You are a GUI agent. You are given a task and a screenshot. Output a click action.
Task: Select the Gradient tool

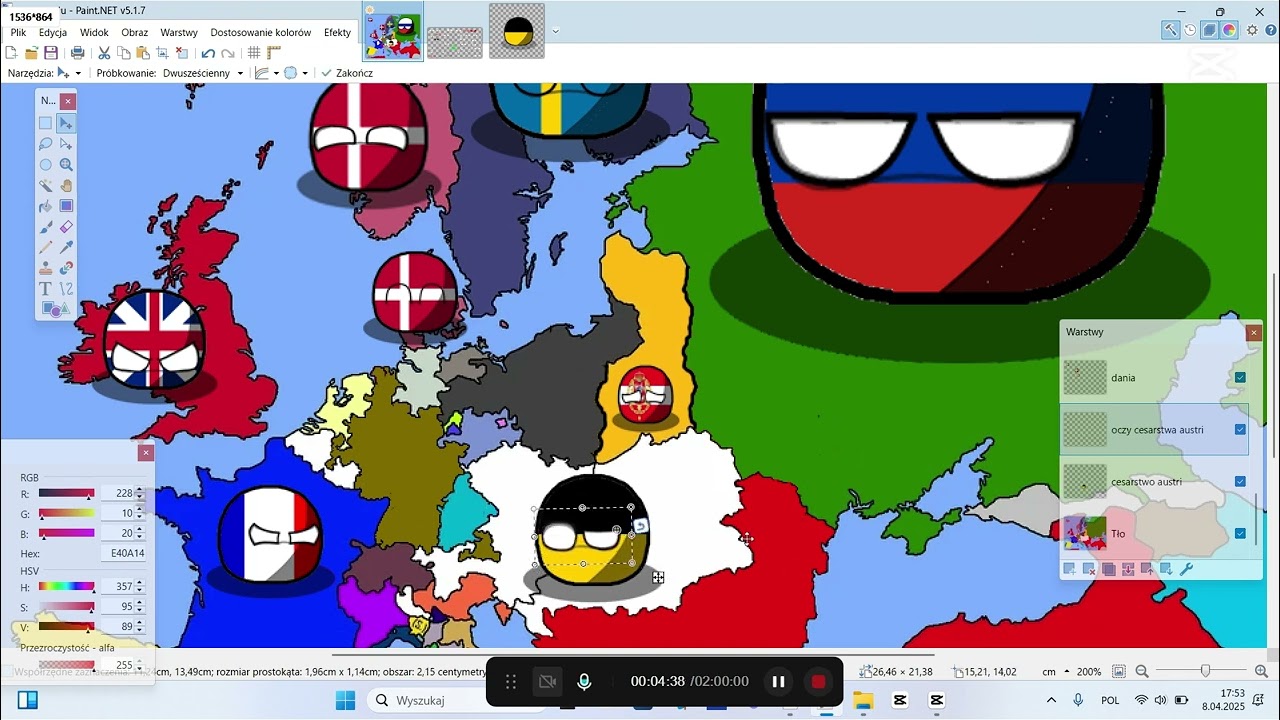pos(66,206)
